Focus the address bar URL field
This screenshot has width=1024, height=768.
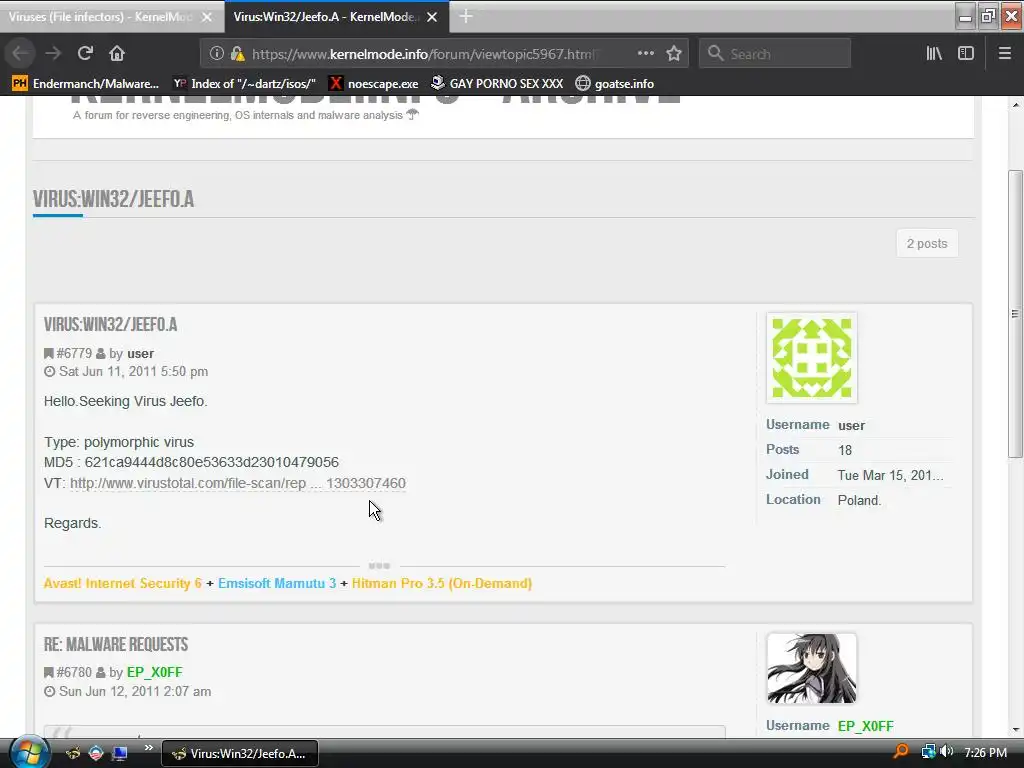click(x=424, y=54)
